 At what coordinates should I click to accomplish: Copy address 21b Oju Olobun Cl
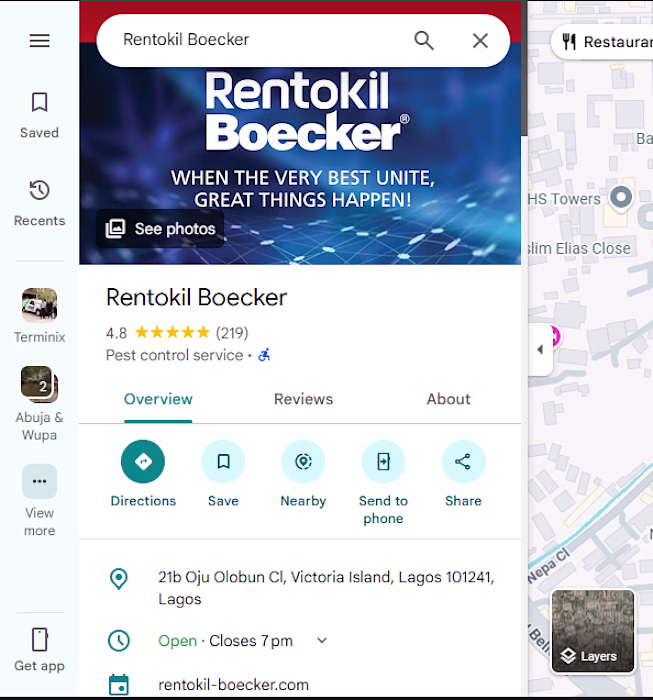(x=326, y=588)
